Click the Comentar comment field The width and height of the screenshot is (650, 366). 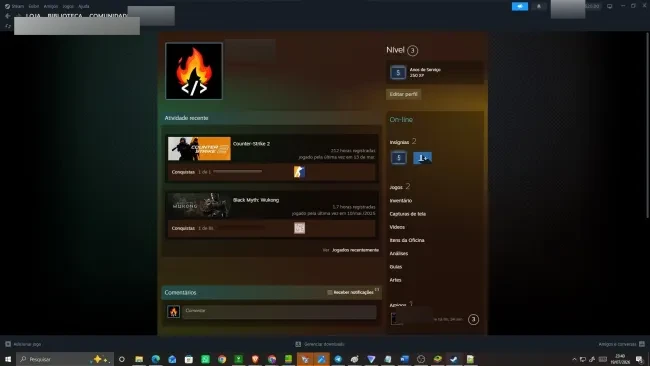(x=279, y=312)
